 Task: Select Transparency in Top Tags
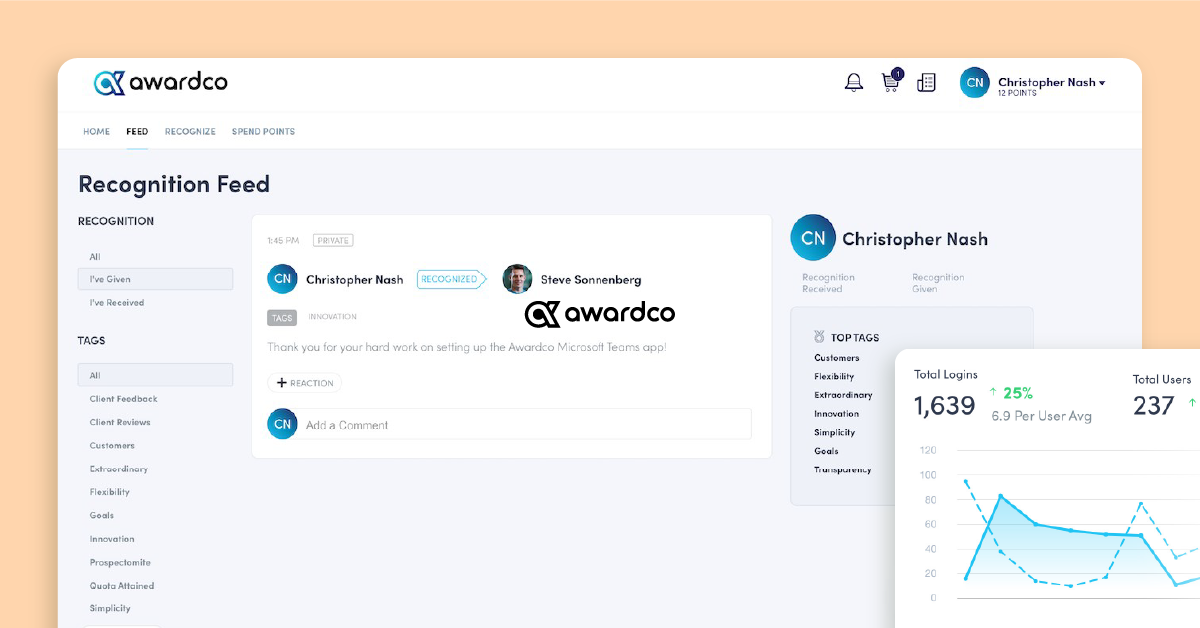pos(843,470)
